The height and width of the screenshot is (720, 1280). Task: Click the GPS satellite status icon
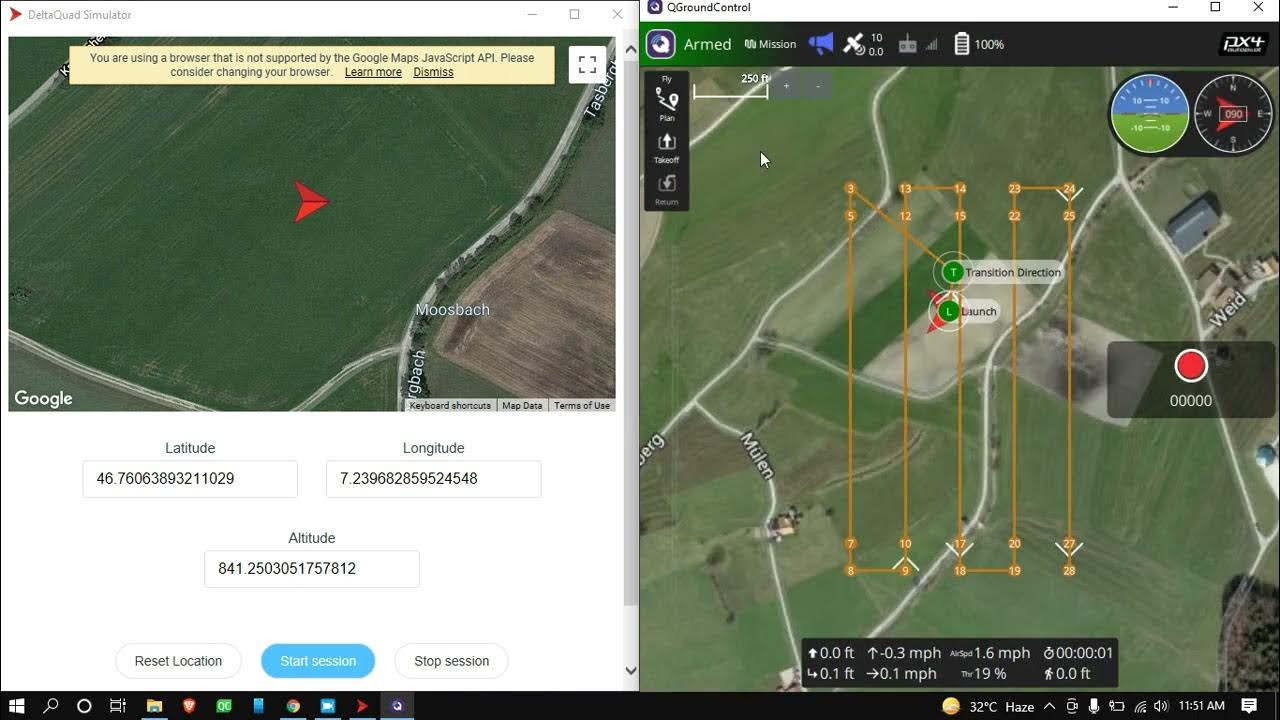(853, 44)
